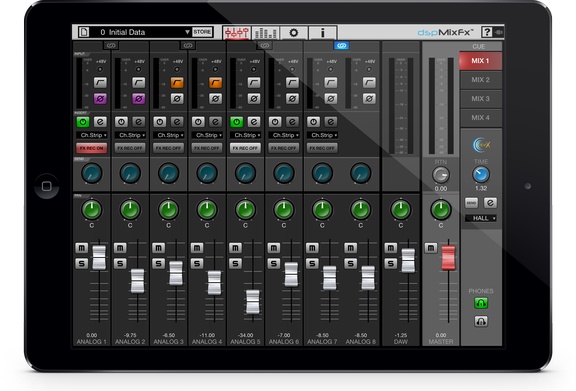Mute the Analog 6 channel
Viewport: 576px width, 391px height.
pyautogui.click(x=274, y=248)
